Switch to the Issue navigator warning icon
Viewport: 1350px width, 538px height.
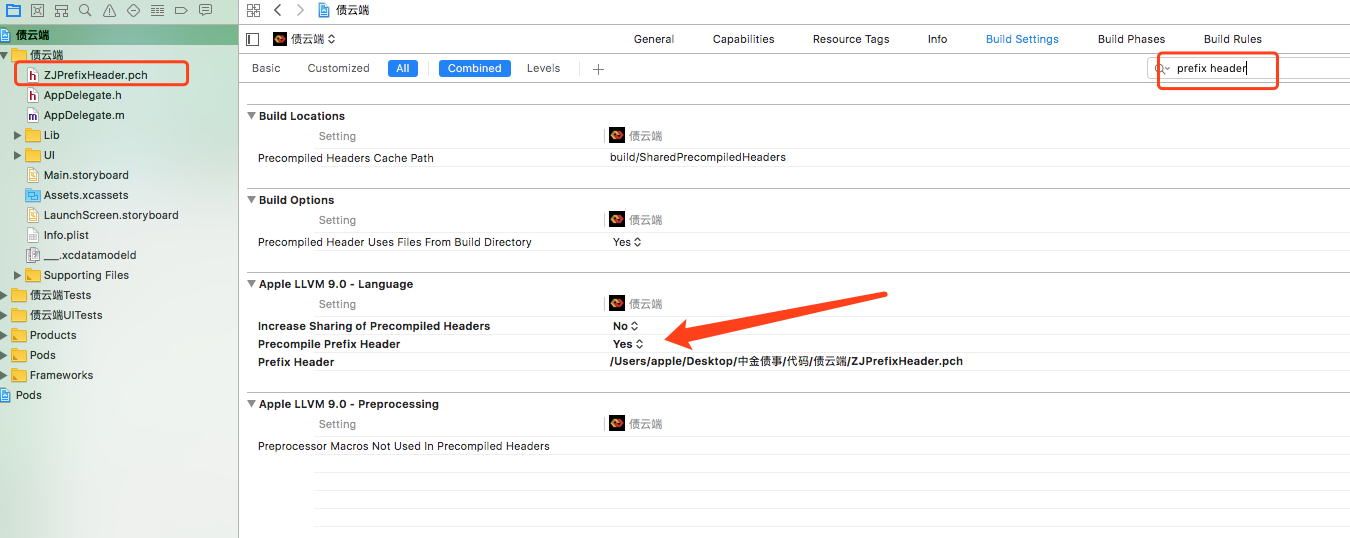[109, 11]
